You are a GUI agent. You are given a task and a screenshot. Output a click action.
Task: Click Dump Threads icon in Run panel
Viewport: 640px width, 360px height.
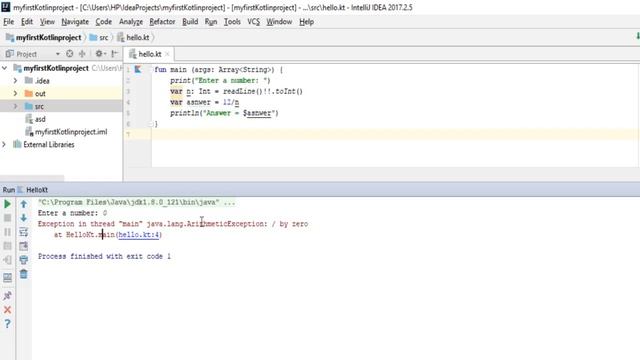[x=7, y=246]
